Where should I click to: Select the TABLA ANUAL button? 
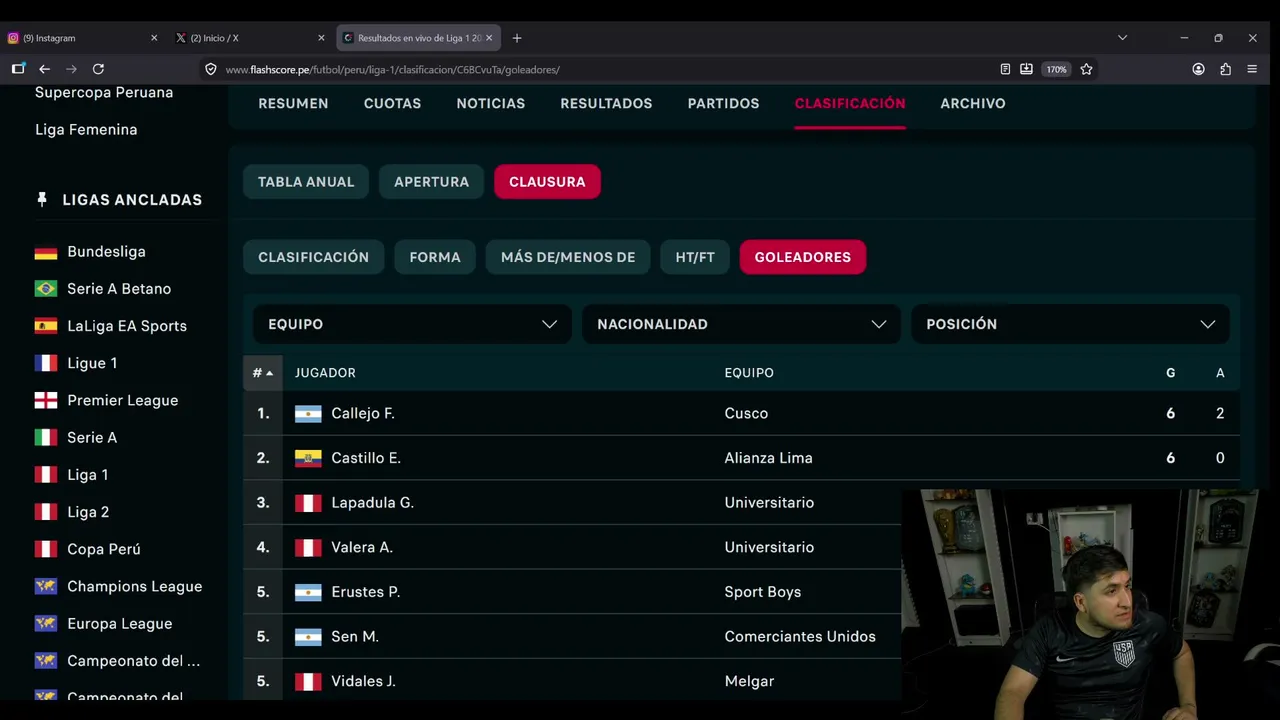click(306, 182)
